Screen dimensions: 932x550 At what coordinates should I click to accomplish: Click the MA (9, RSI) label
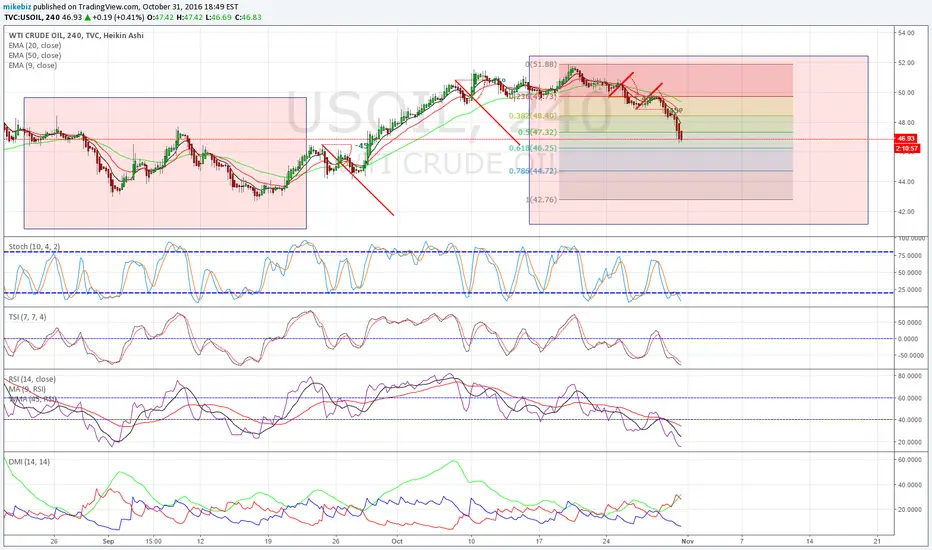tap(27, 389)
